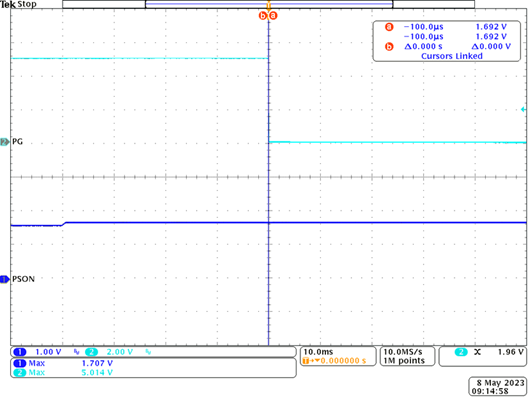Screen dimensions: 528x397
Task: Click the waveform record overview bar
Action: click(268, 4)
